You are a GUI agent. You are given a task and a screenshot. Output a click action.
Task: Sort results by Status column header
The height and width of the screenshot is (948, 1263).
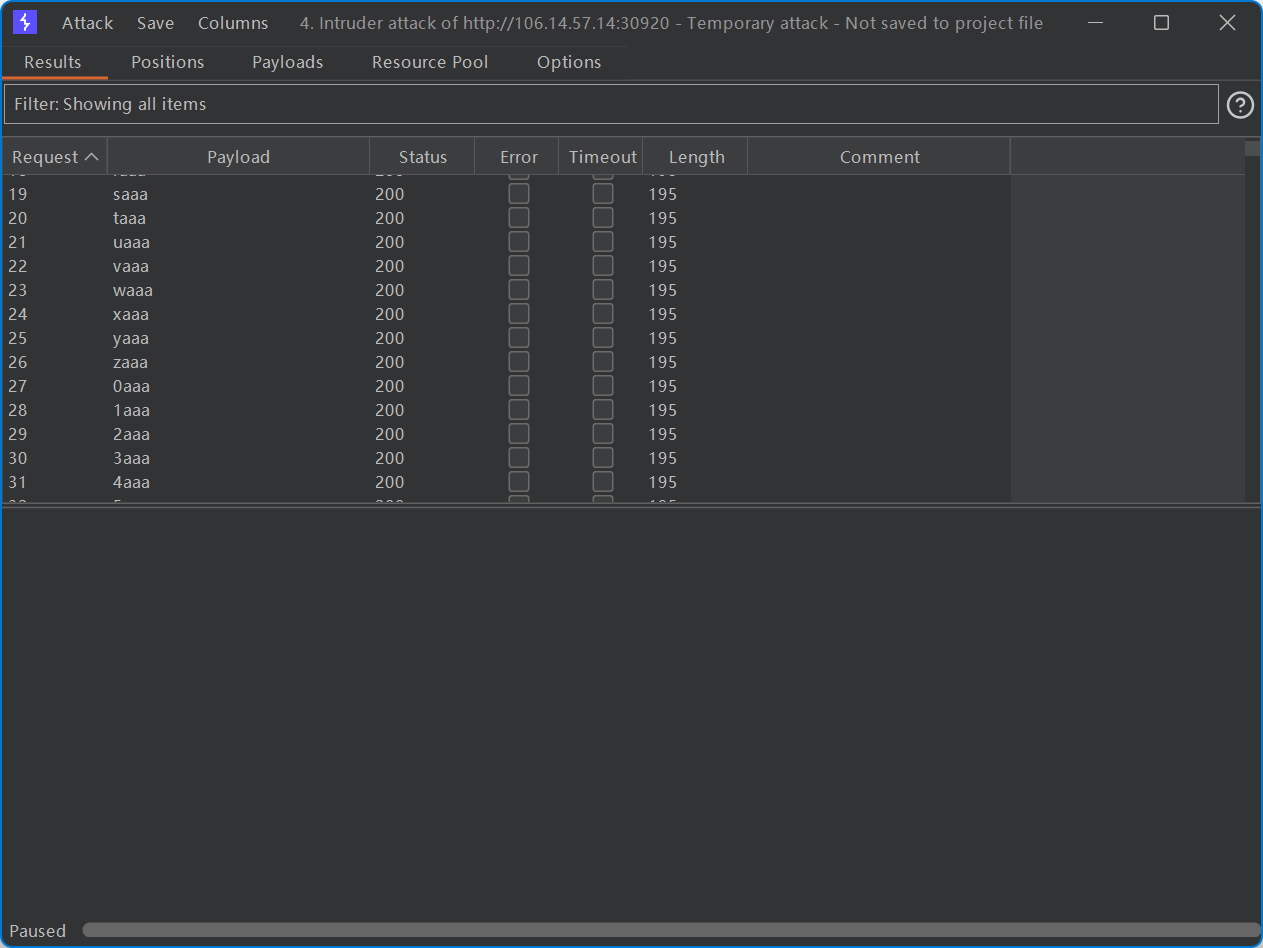(422, 157)
